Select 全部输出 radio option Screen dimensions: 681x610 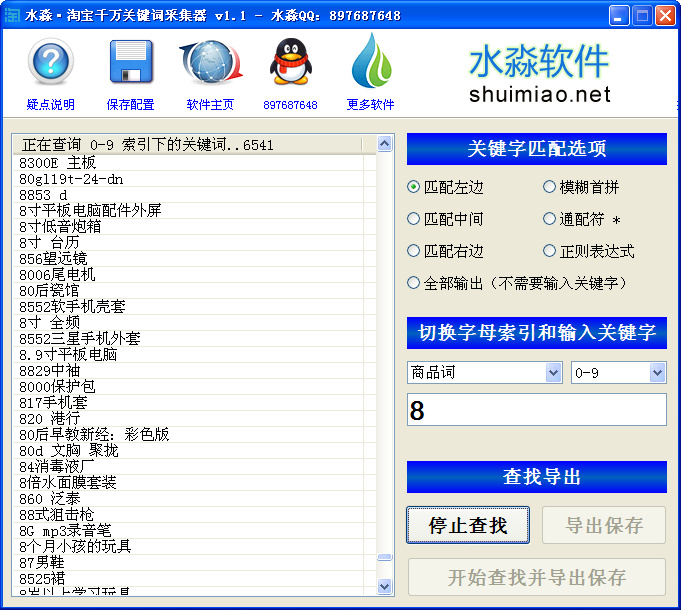click(414, 283)
